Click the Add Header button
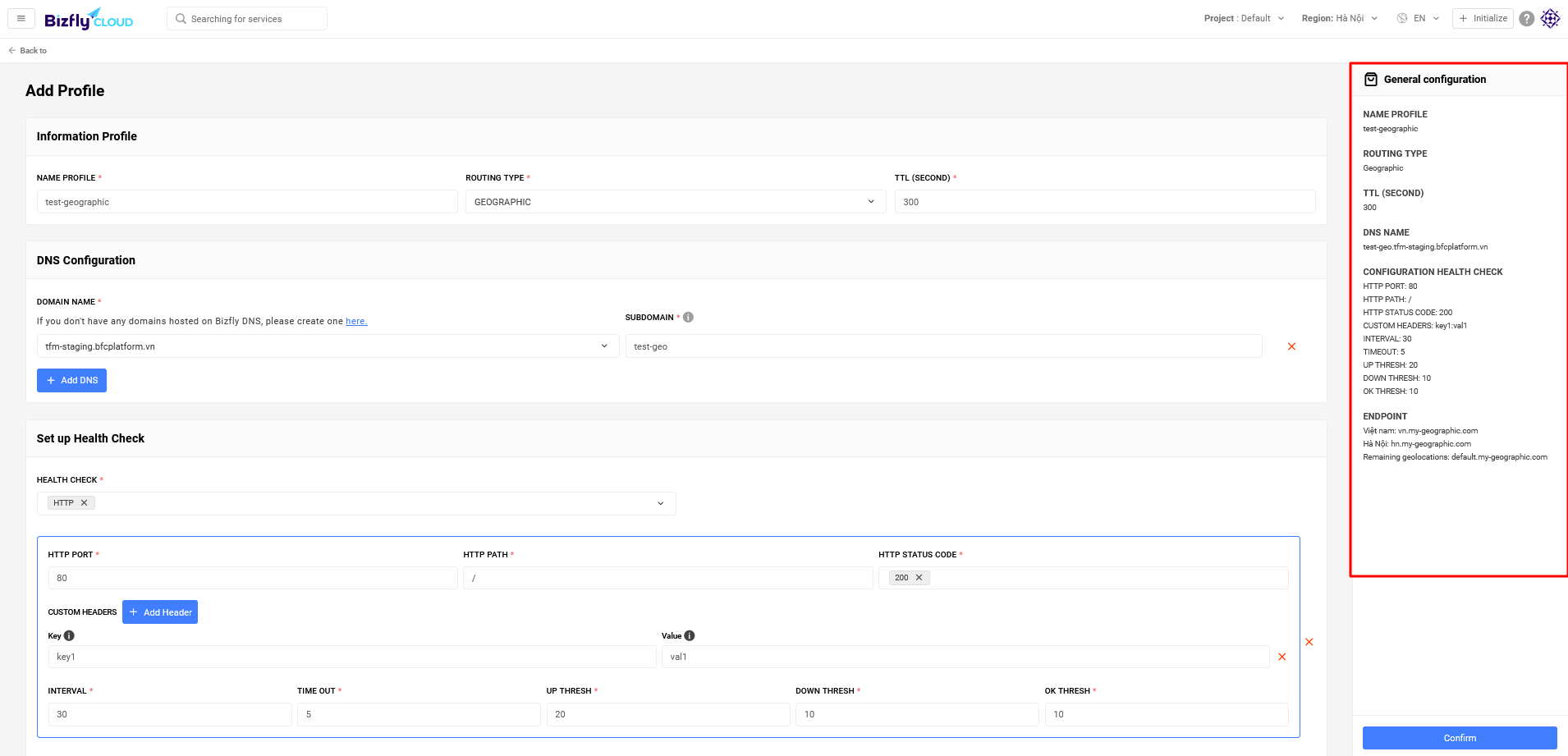Viewport: 1568px width, 756px height. point(160,612)
